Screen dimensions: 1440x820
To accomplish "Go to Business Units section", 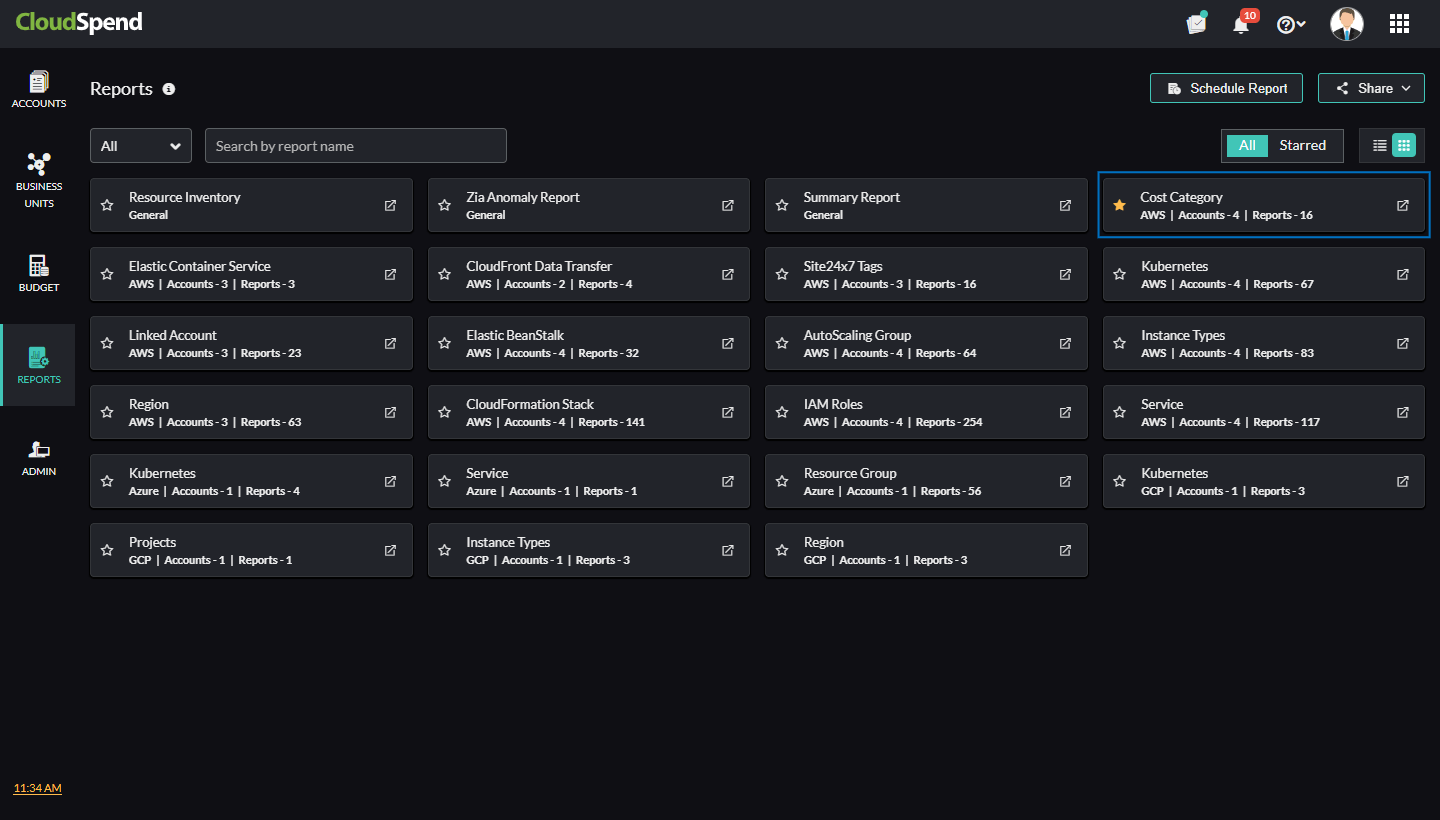I will pyautogui.click(x=38, y=180).
